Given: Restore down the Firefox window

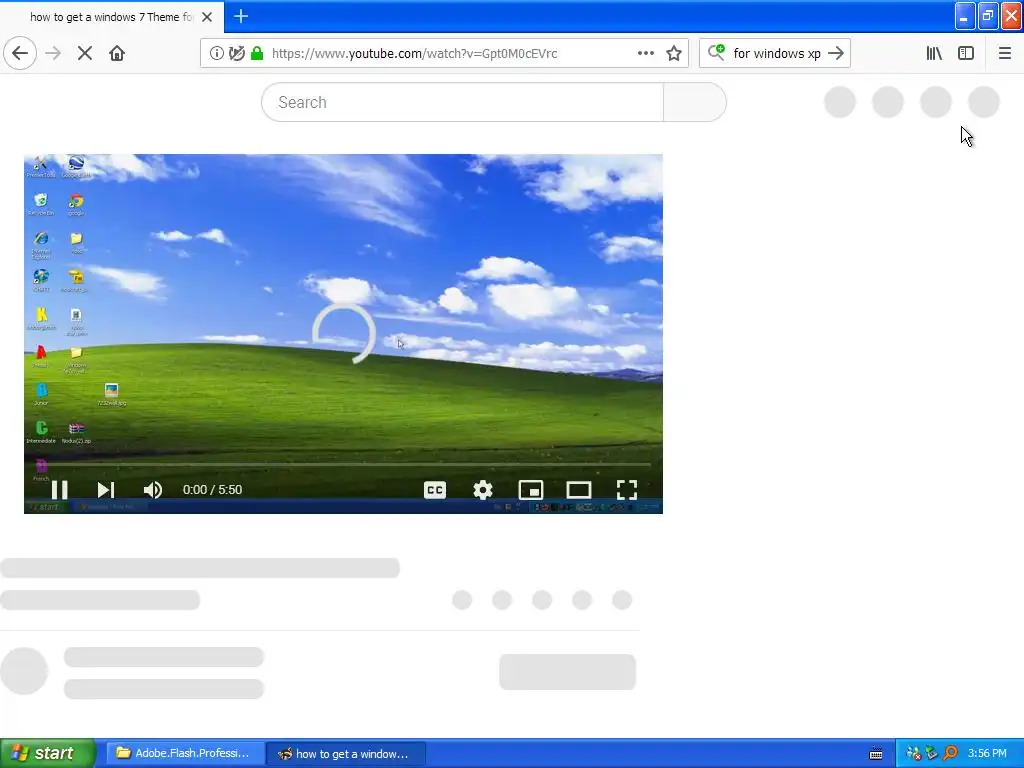Looking at the screenshot, I should pos(988,16).
